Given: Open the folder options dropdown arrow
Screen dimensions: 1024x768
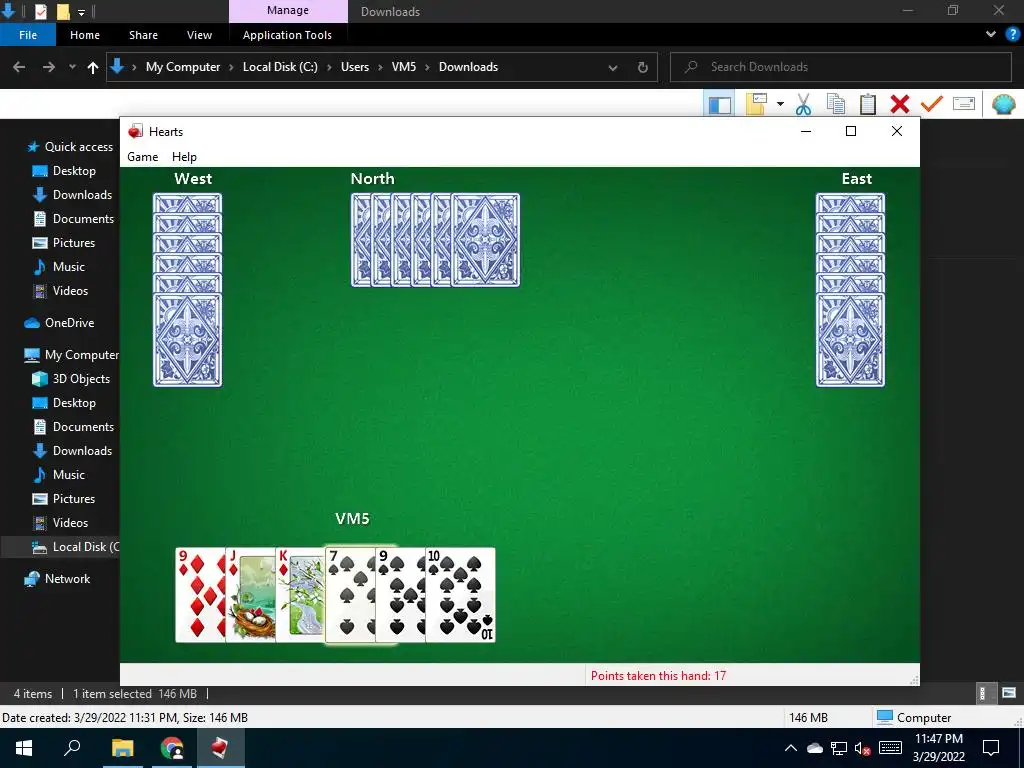Looking at the screenshot, I should click(x=780, y=104).
